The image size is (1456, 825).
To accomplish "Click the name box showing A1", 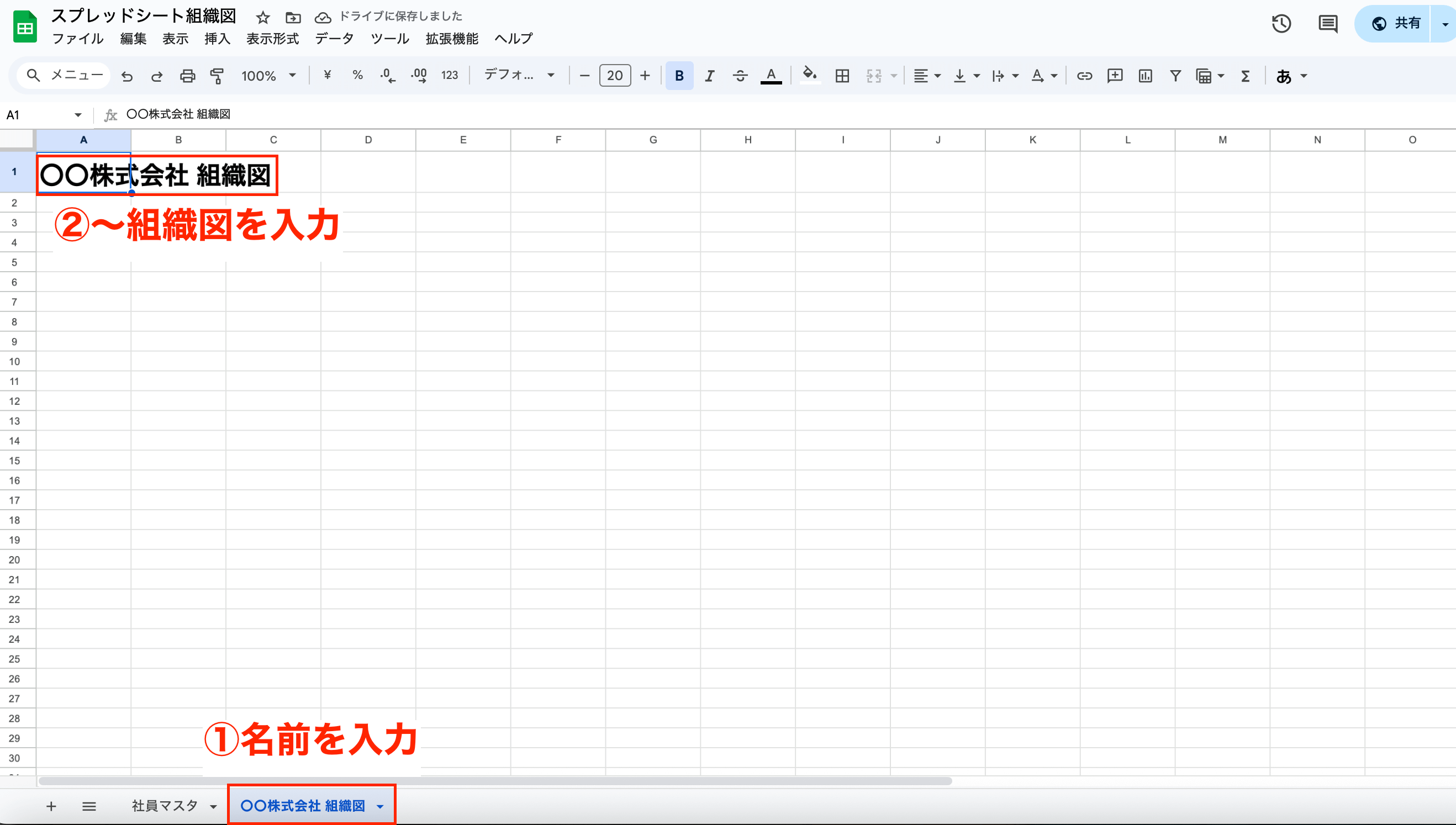I will pos(34,114).
